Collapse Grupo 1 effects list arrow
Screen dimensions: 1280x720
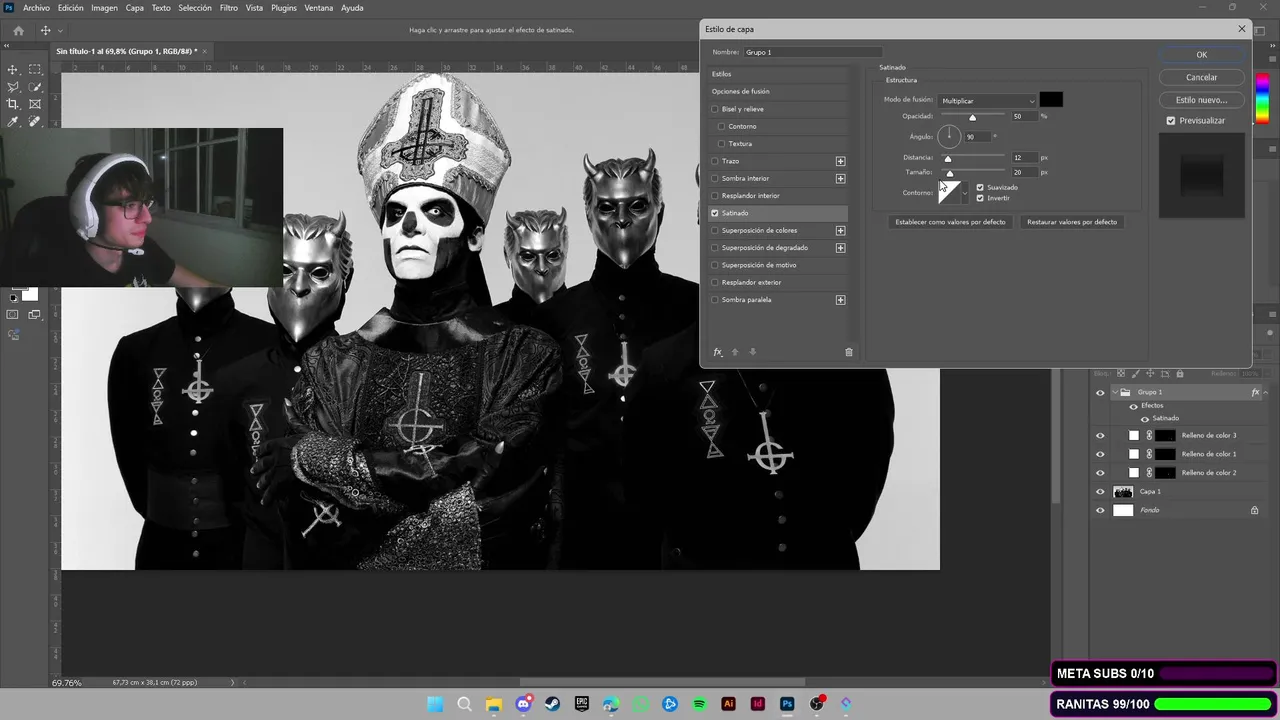[1265, 392]
